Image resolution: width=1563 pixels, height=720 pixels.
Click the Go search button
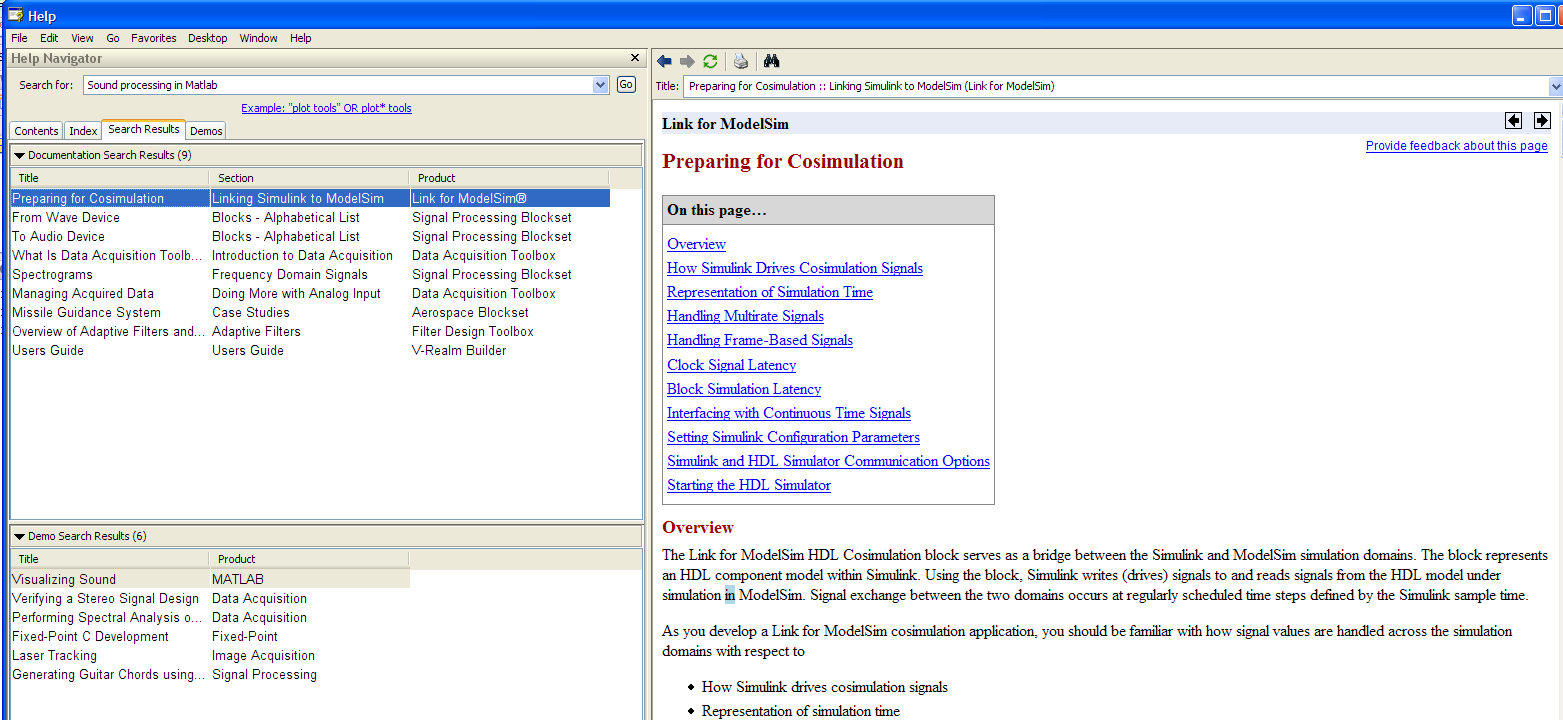point(626,85)
